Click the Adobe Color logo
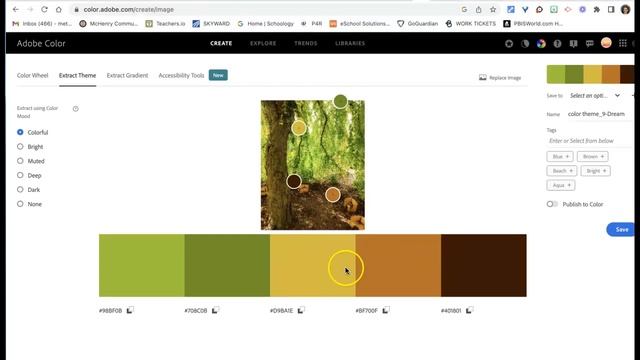This screenshot has width=640, height=360. pyautogui.click(x=41, y=43)
